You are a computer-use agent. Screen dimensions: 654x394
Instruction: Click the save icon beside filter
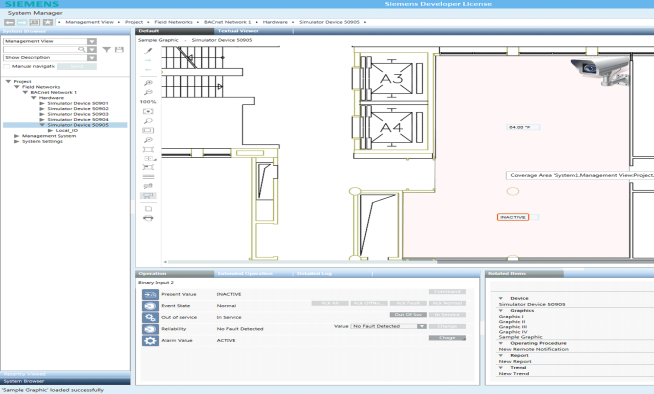119,50
